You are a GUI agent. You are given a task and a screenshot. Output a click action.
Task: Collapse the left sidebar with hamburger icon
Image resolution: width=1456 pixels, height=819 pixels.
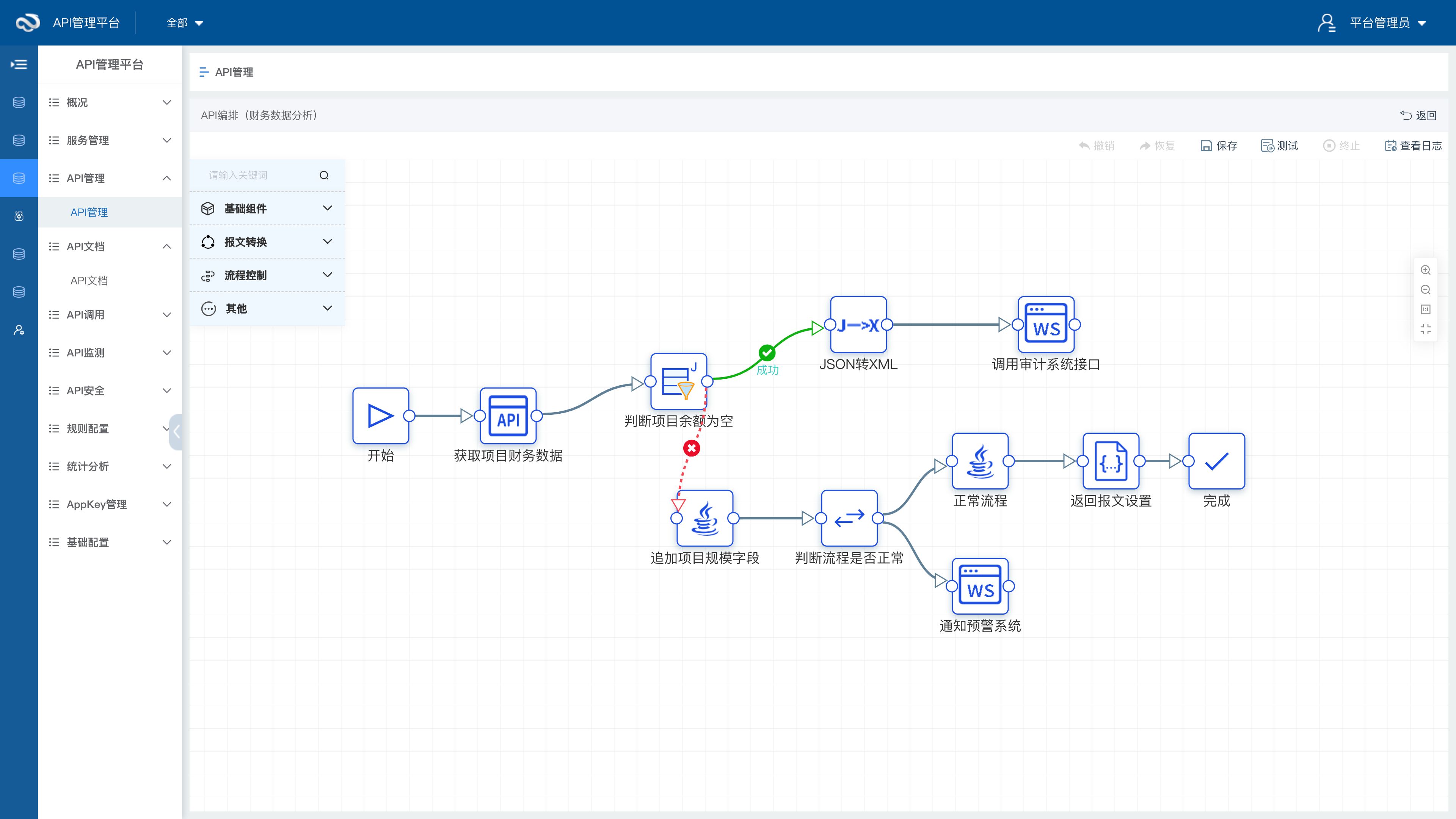pos(19,64)
